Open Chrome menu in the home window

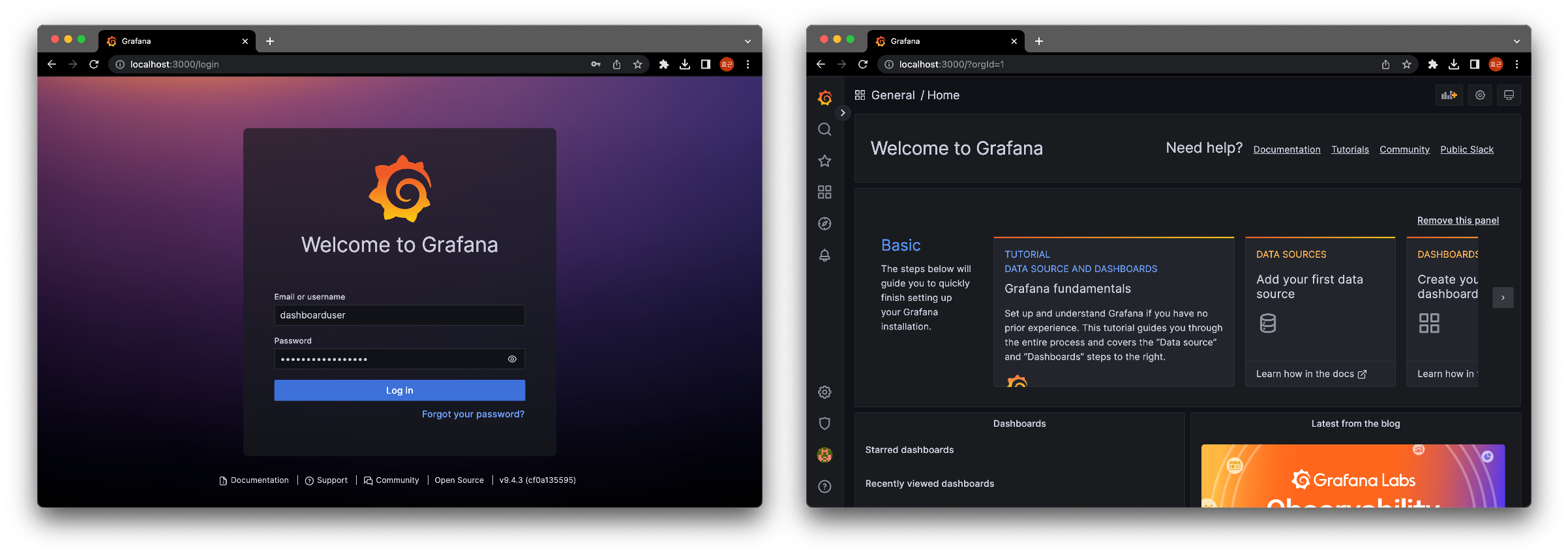click(x=1516, y=64)
